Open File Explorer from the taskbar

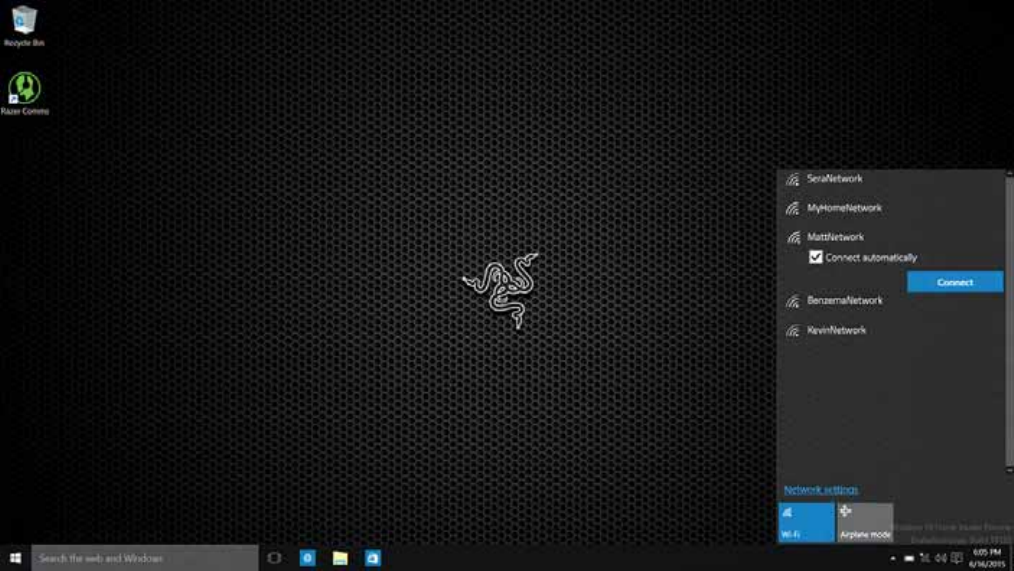tap(340, 558)
